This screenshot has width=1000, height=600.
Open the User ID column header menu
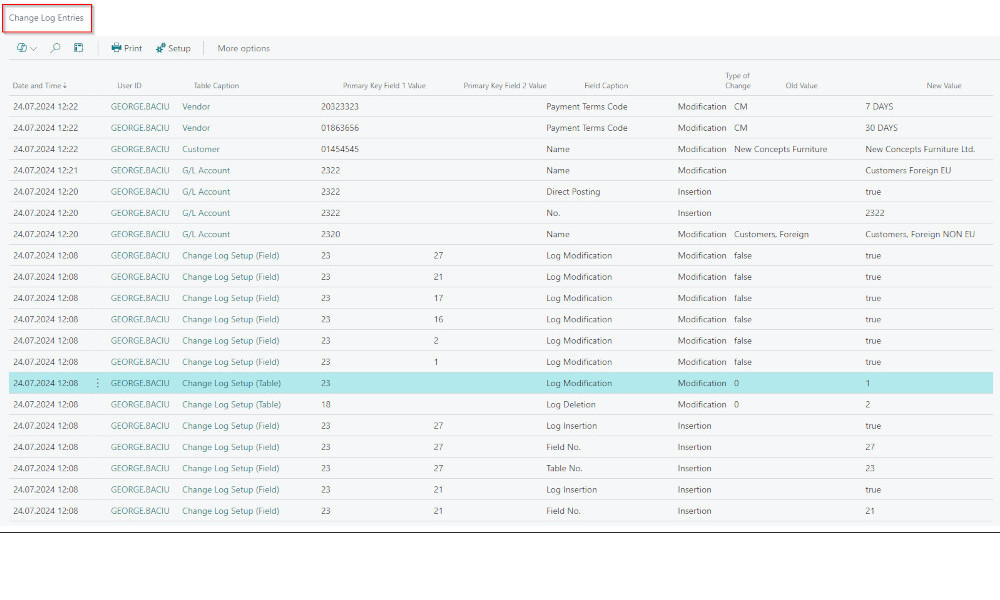pyautogui.click(x=129, y=85)
